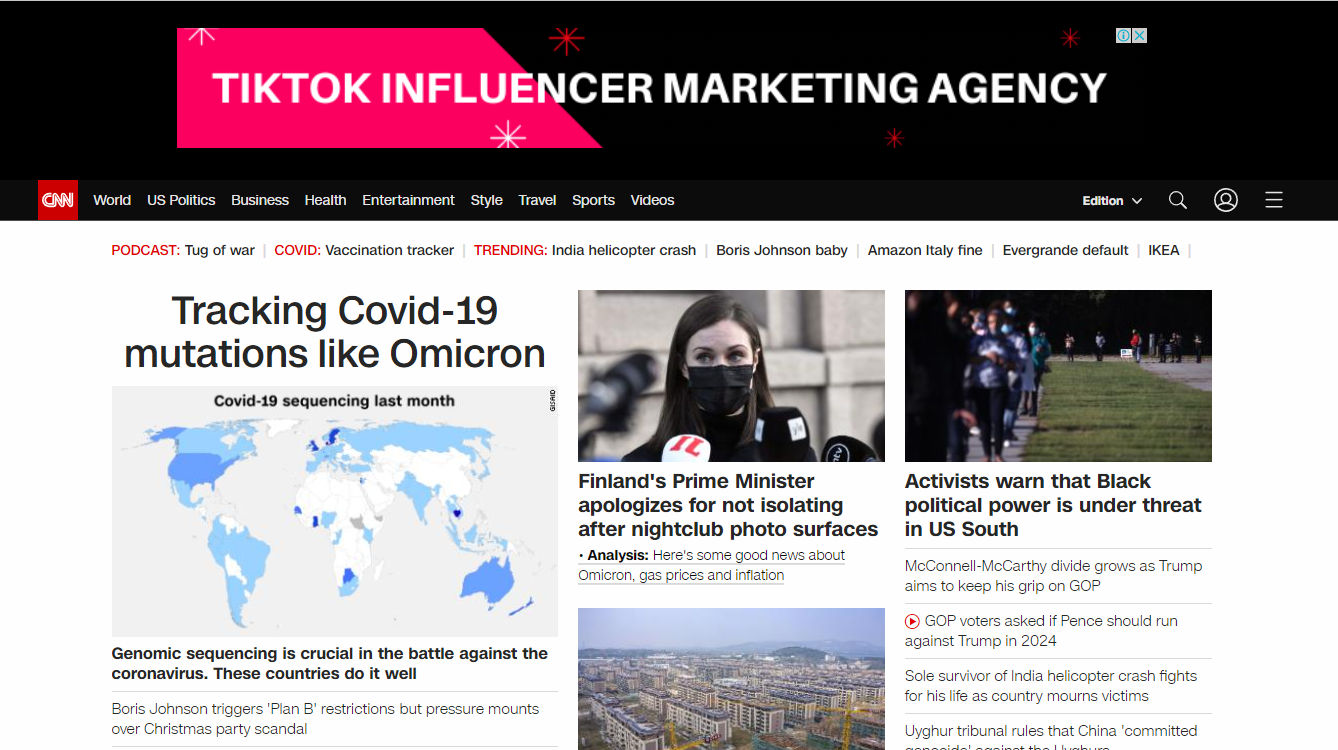Open the Finland Prime Minister photo
The height and width of the screenshot is (750, 1338).
731,376
